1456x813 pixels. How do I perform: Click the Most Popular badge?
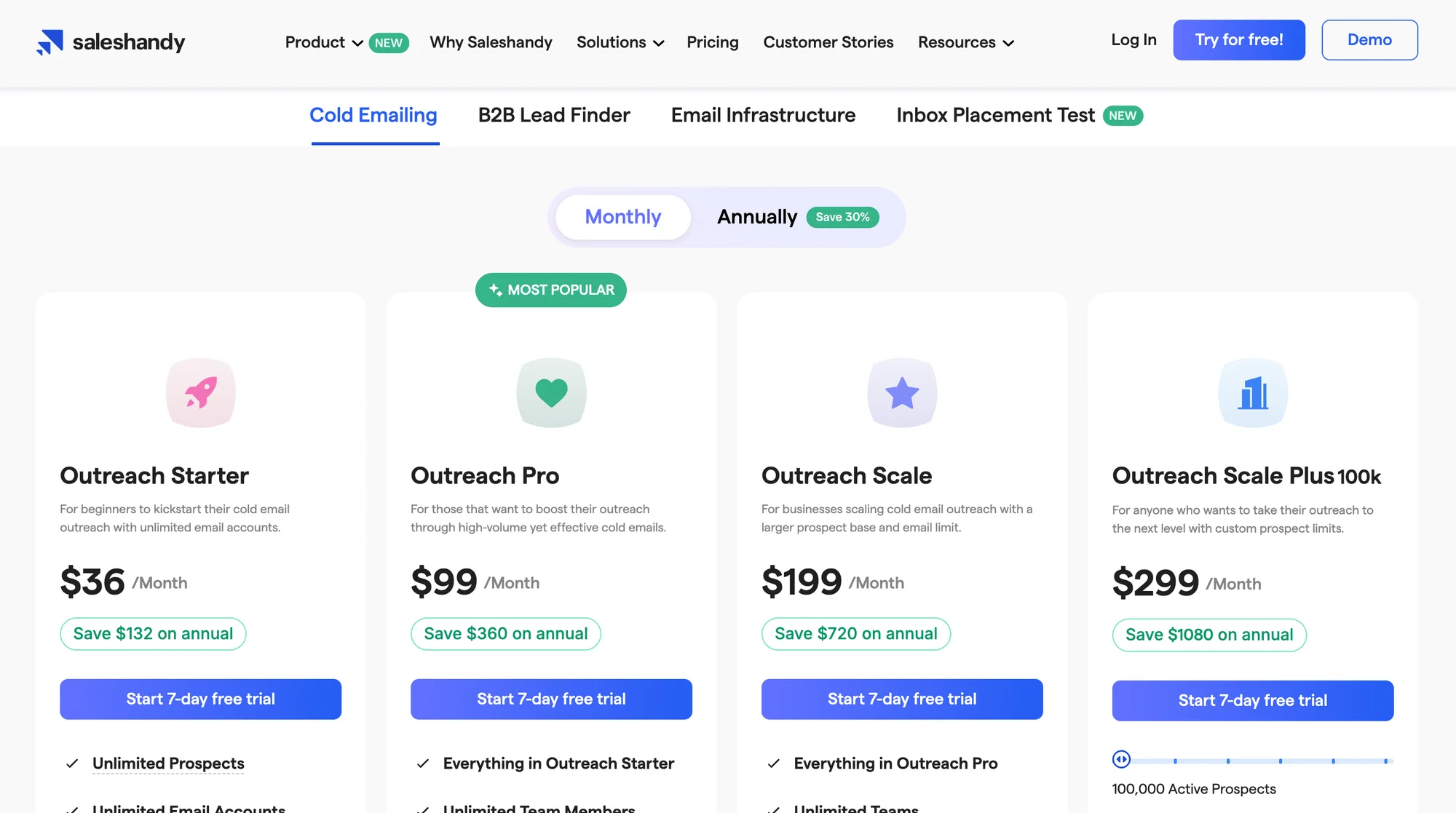click(x=551, y=290)
